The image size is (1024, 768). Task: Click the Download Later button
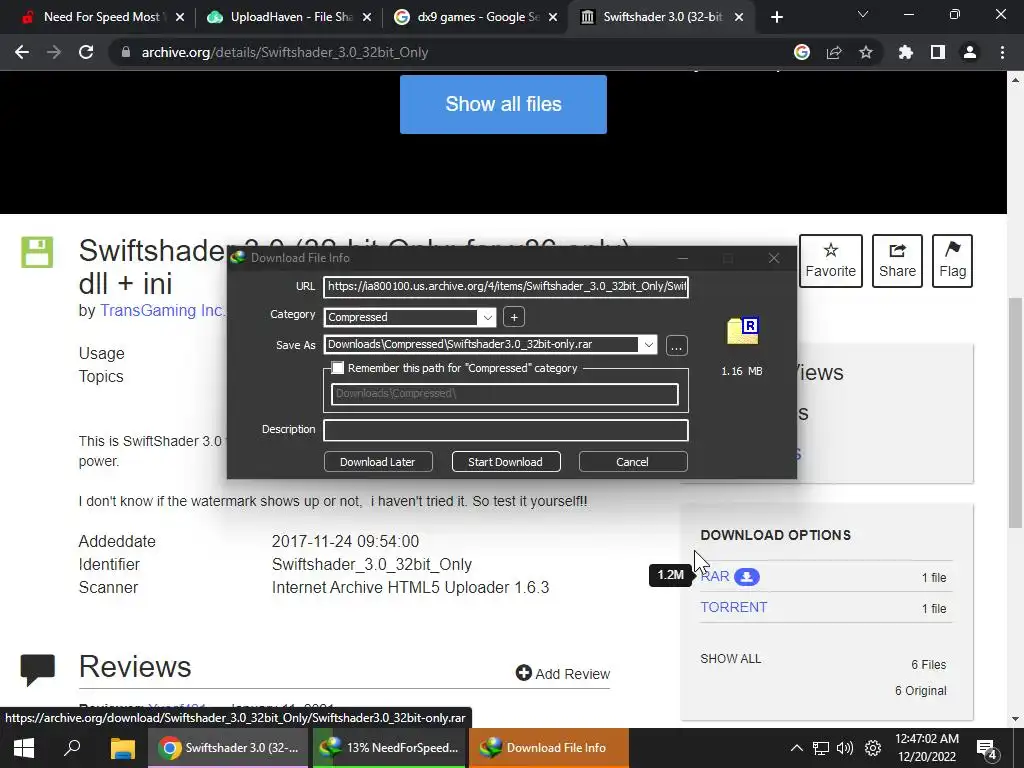click(378, 462)
